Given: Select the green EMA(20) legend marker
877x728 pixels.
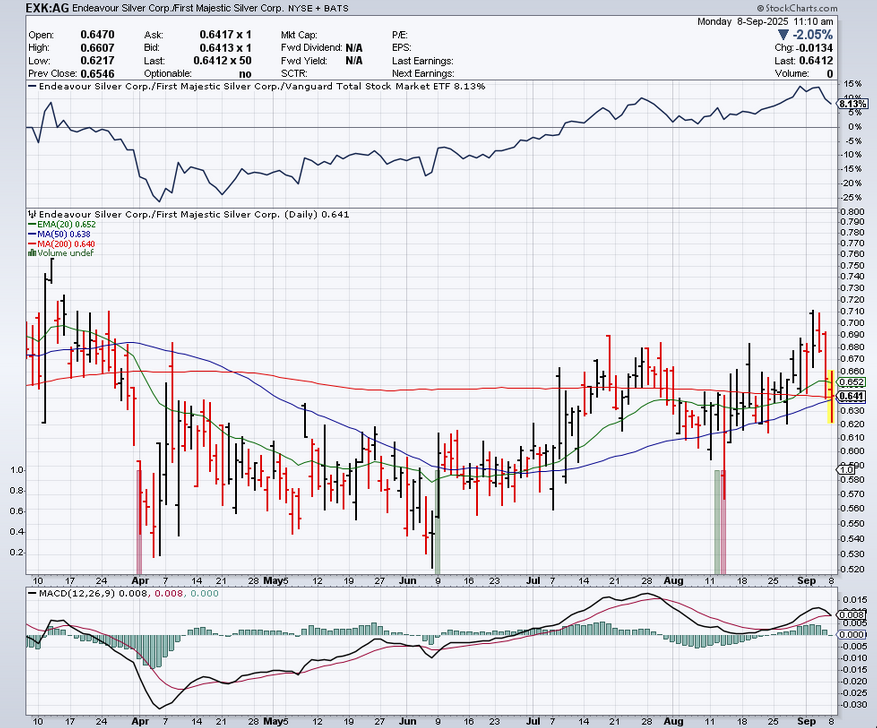Looking at the screenshot, I should tap(29, 225).
